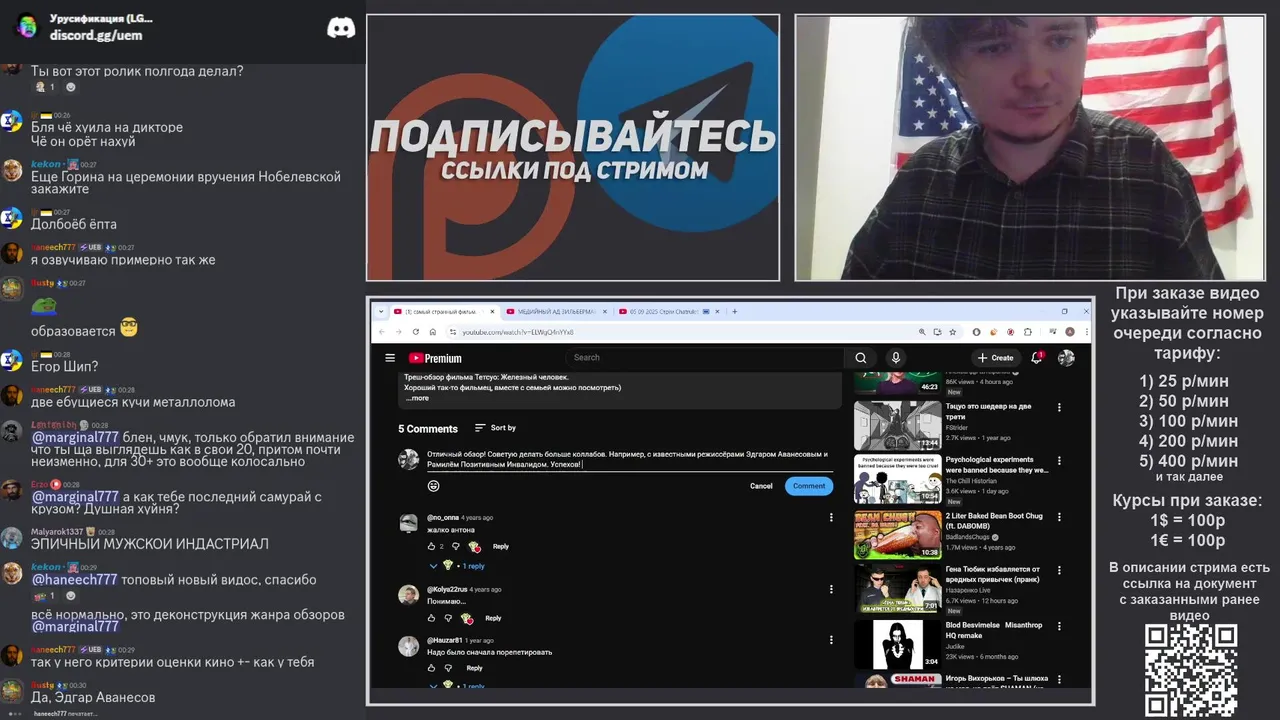1280x720 pixels.
Task: Click @haneech777 mention in kekon's message
Action: (74, 580)
